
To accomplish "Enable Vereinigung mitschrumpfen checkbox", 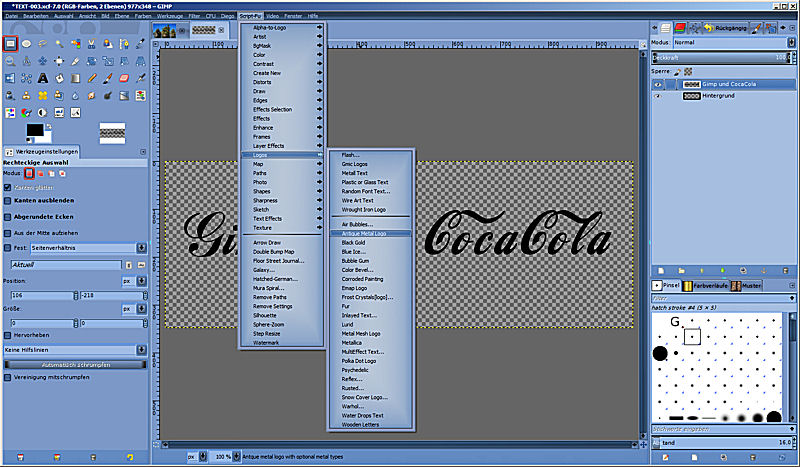I will tap(8, 377).
